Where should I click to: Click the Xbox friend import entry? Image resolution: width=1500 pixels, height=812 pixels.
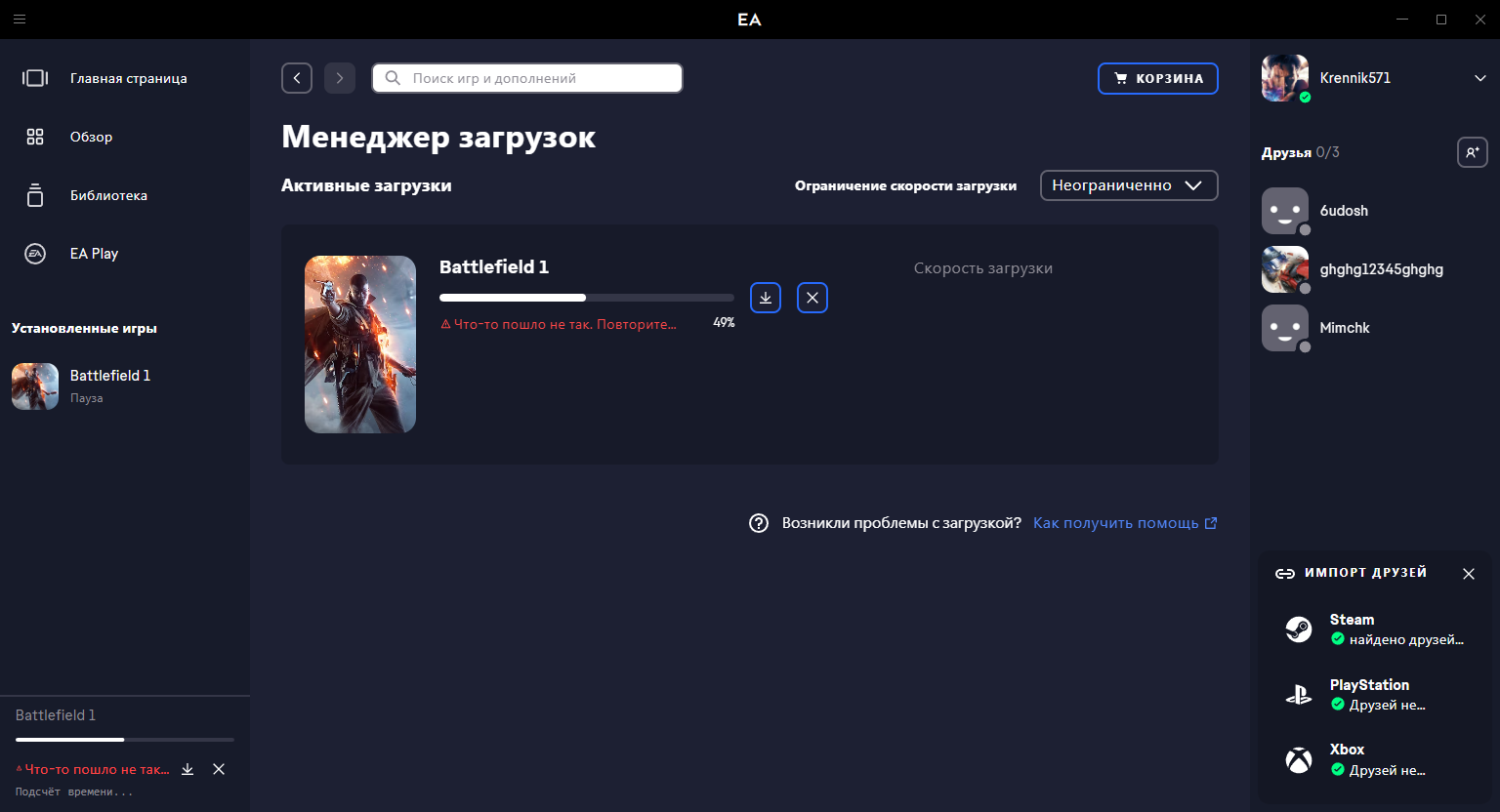(1375, 760)
